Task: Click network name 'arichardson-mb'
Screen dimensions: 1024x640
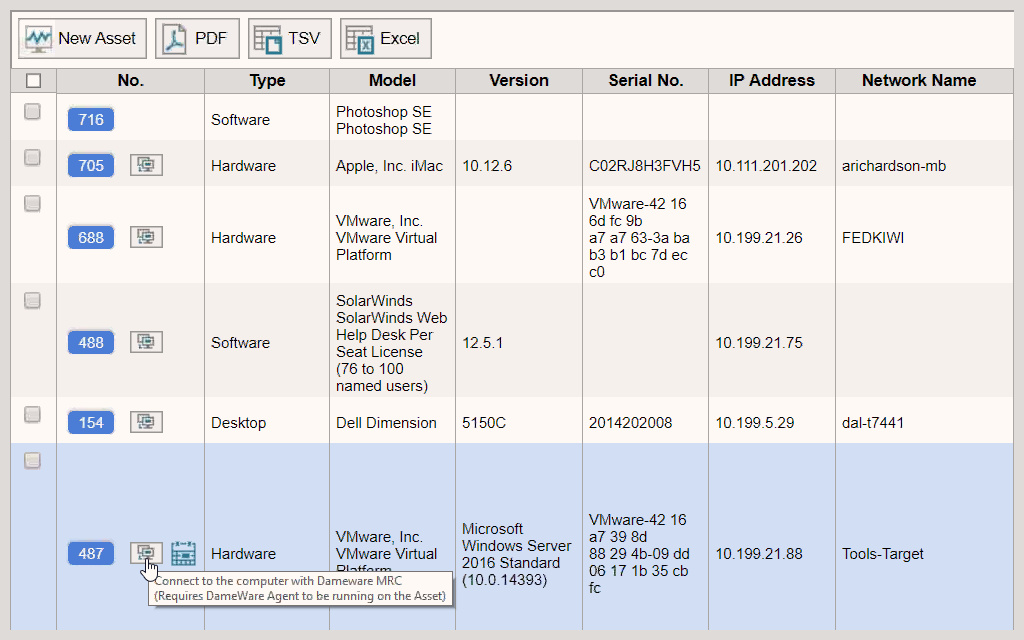Action: pos(893,166)
